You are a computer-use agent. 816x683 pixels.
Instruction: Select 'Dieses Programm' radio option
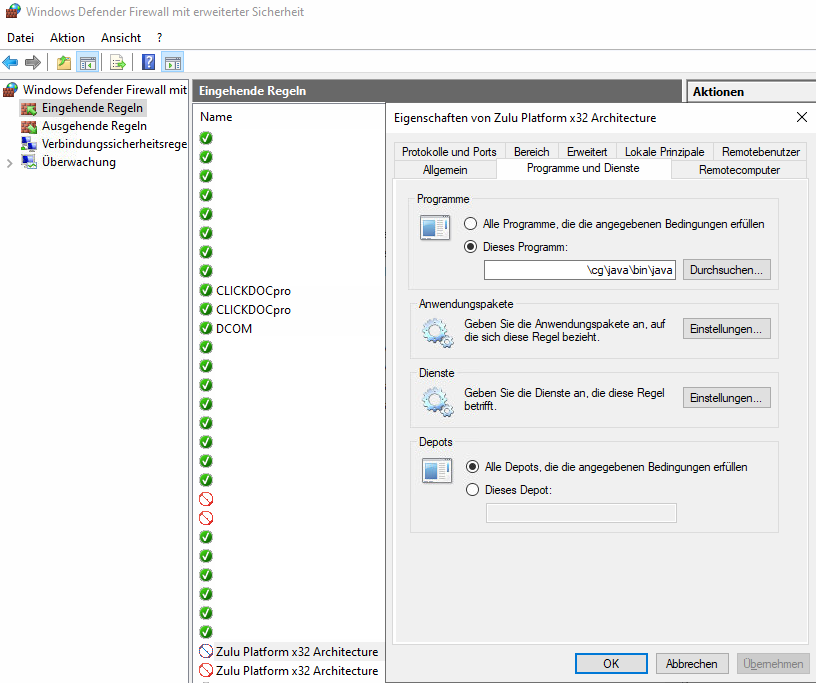click(x=470, y=247)
